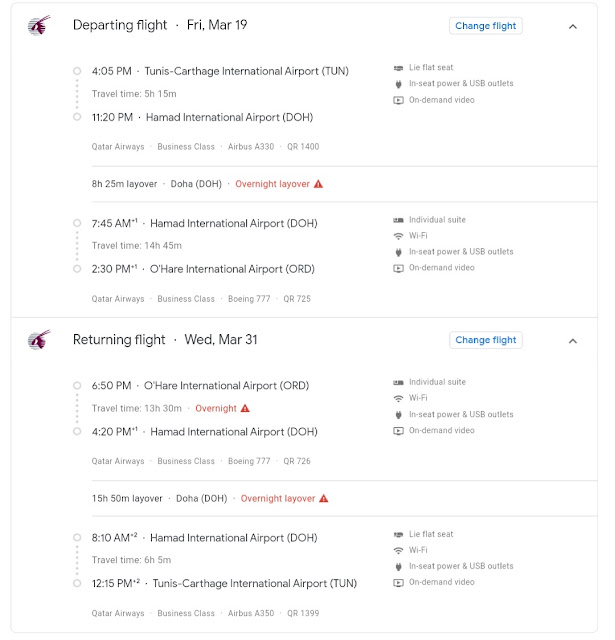Click the 12:15 PM Tunis-Carthage arrival entry

click(x=224, y=583)
